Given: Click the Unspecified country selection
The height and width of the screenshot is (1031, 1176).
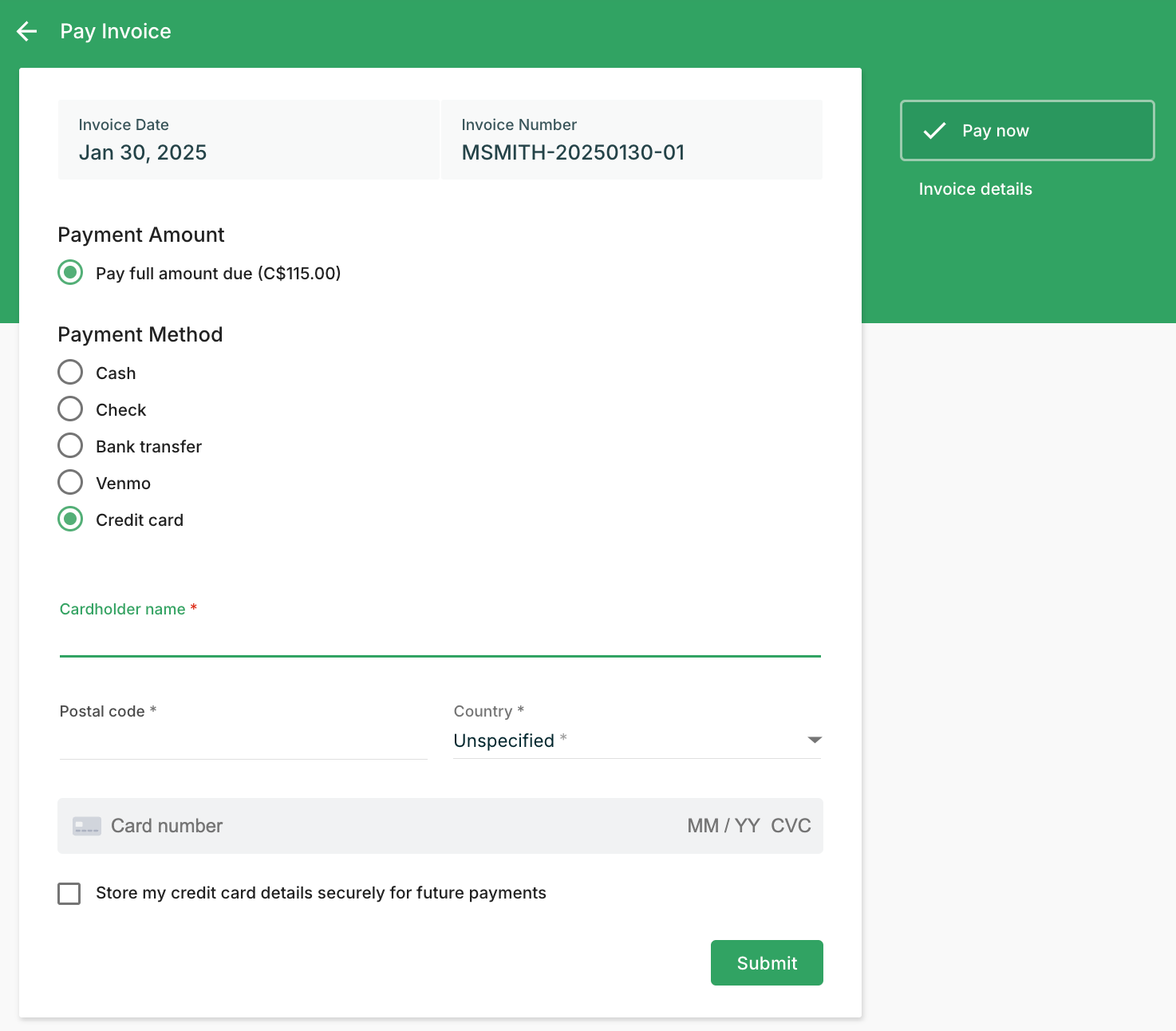Looking at the screenshot, I should click(x=504, y=741).
